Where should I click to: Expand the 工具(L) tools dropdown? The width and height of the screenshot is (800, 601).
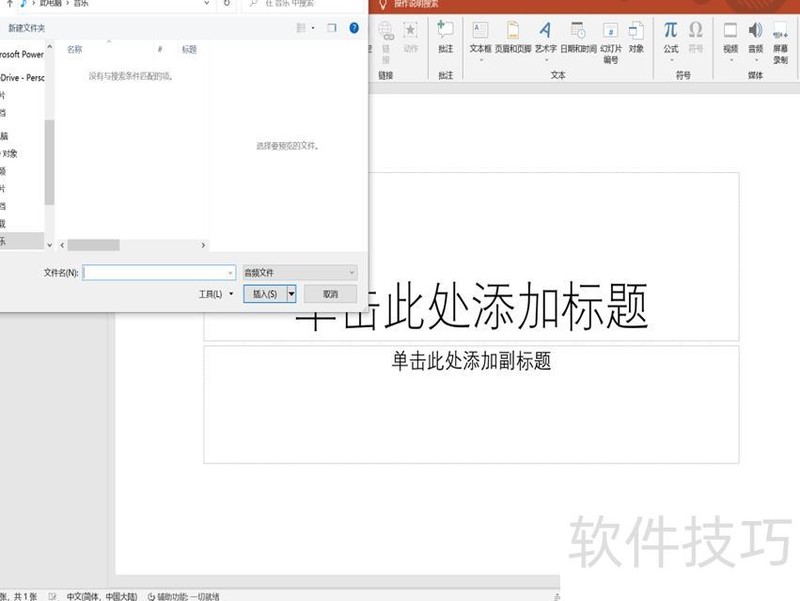coord(216,294)
